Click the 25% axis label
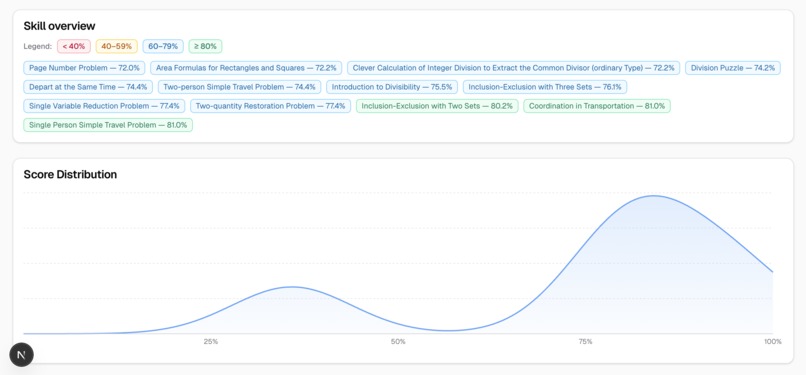Image resolution: width=806 pixels, height=375 pixels. pyautogui.click(x=211, y=341)
